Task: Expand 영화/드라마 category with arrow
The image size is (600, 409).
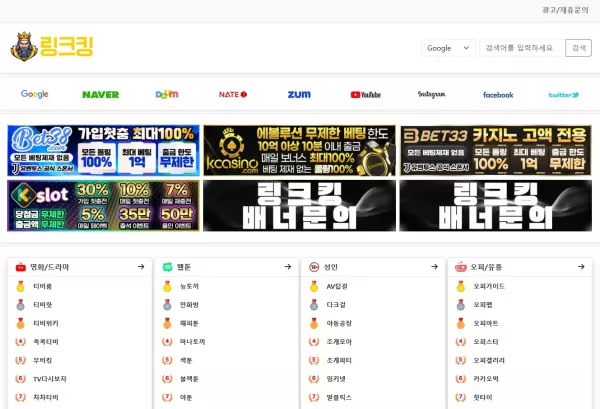Action: coord(141,267)
